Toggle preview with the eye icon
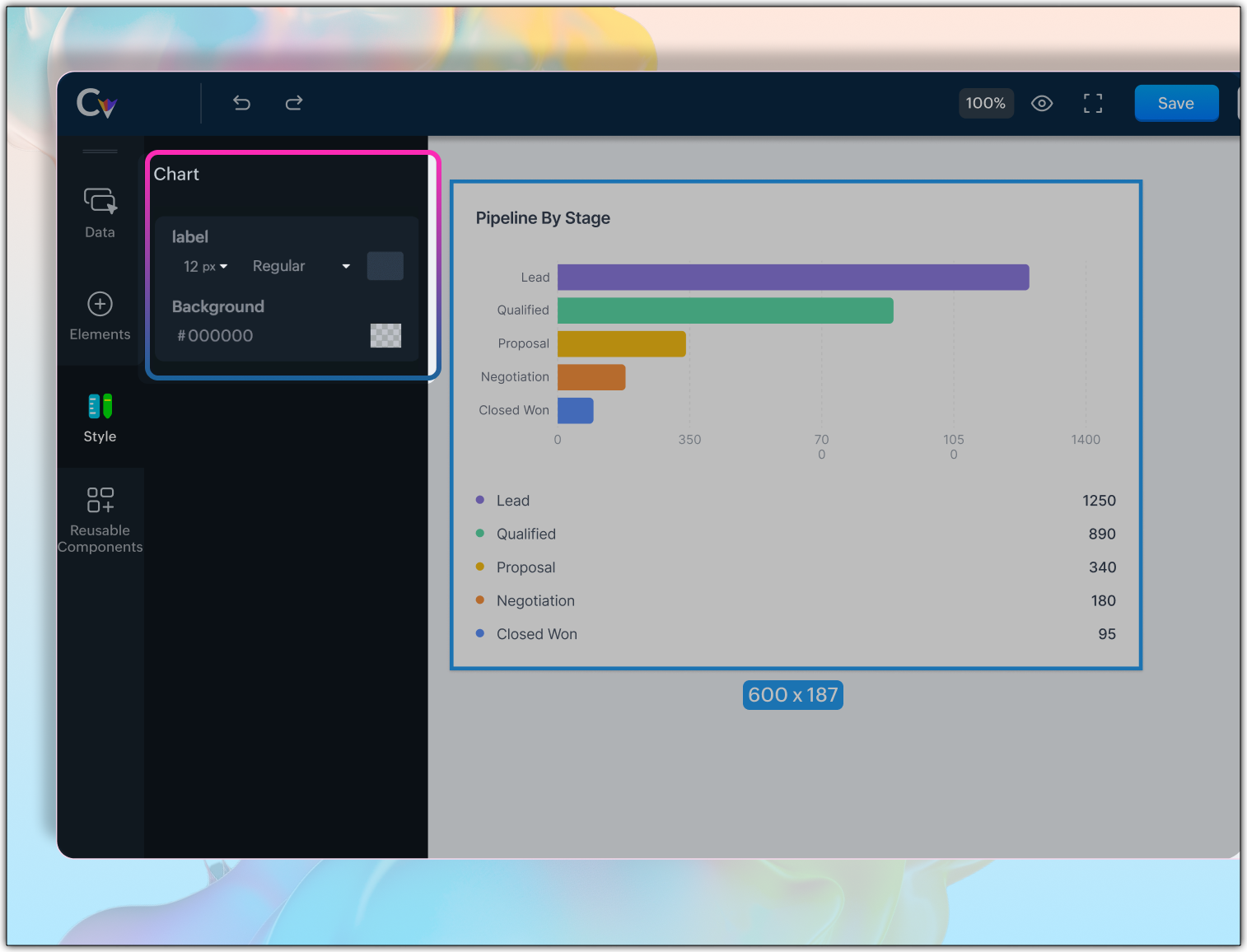This screenshot has width=1247, height=952. pyautogui.click(x=1042, y=104)
